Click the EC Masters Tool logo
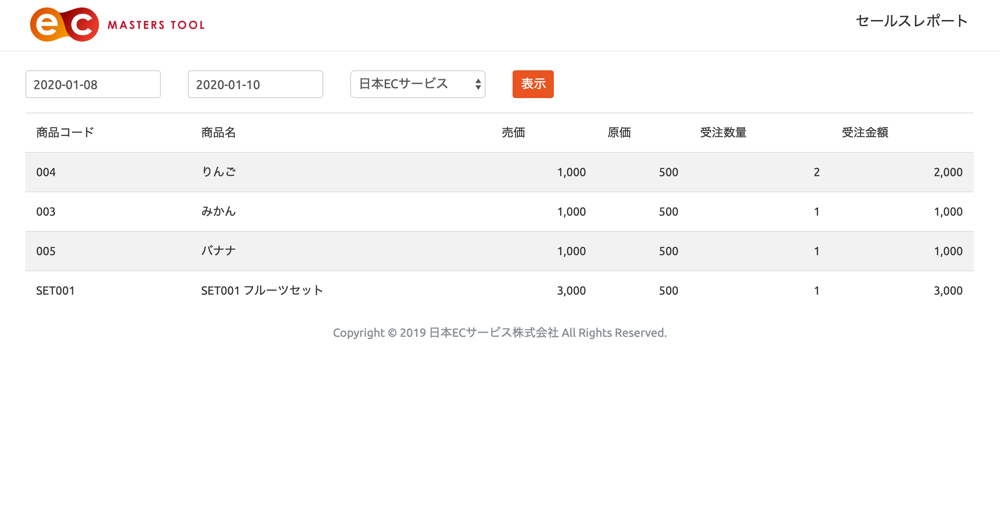The image size is (1000, 513). click(x=117, y=25)
